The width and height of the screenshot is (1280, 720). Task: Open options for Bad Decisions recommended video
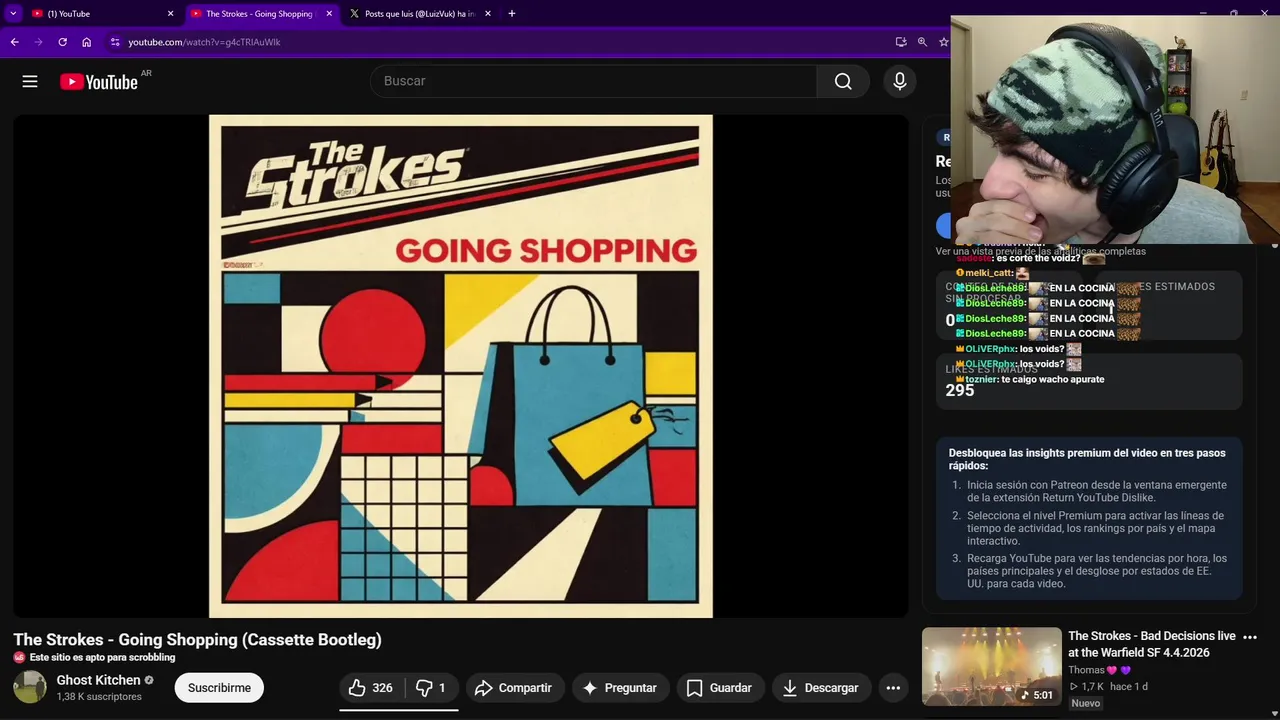click(x=1249, y=636)
